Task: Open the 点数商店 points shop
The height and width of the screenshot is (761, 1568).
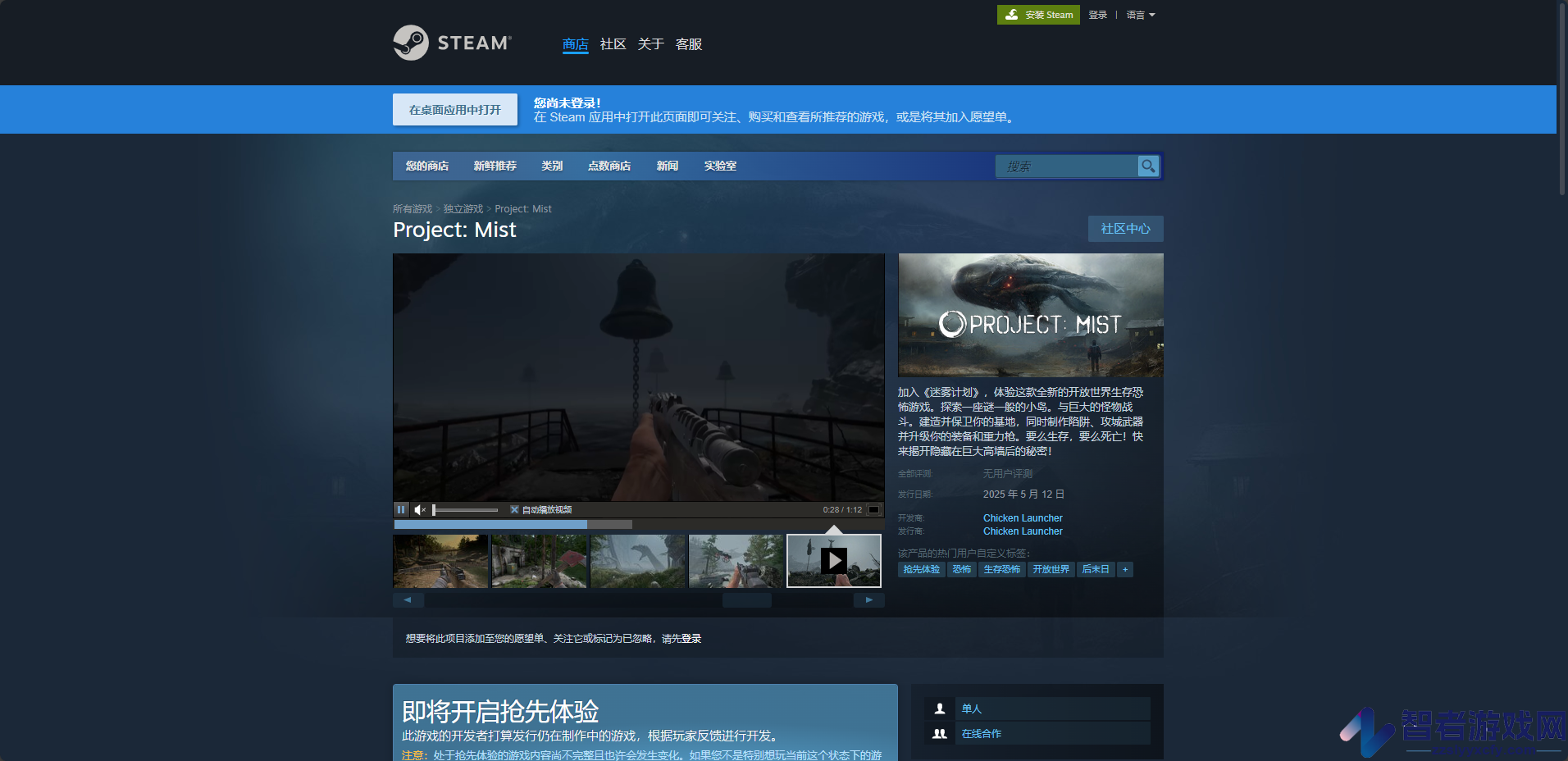Action: pyautogui.click(x=609, y=166)
